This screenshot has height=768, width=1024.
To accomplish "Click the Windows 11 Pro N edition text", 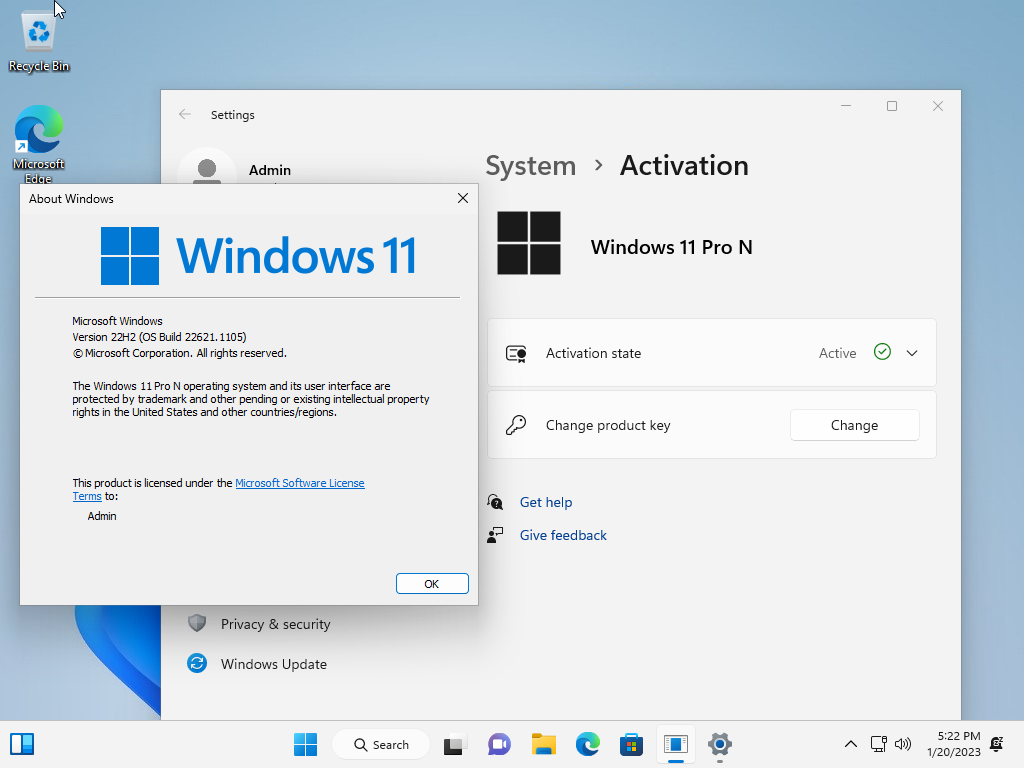I will (x=671, y=248).
